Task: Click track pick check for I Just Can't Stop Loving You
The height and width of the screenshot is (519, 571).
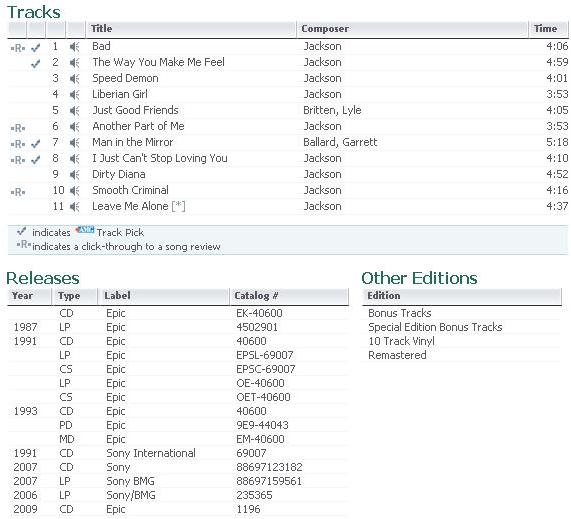Action: [x=36, y=160]
